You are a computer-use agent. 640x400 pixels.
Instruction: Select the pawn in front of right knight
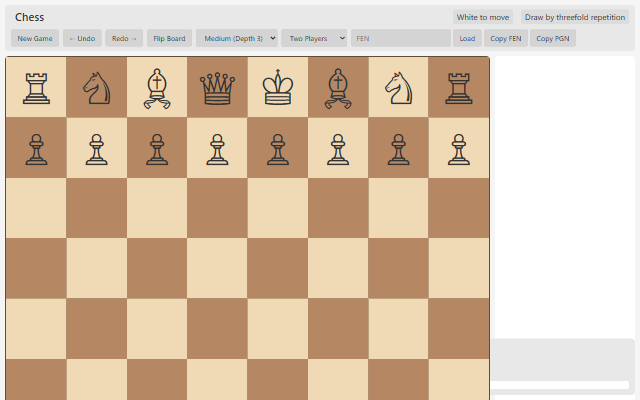coord(399,148)
